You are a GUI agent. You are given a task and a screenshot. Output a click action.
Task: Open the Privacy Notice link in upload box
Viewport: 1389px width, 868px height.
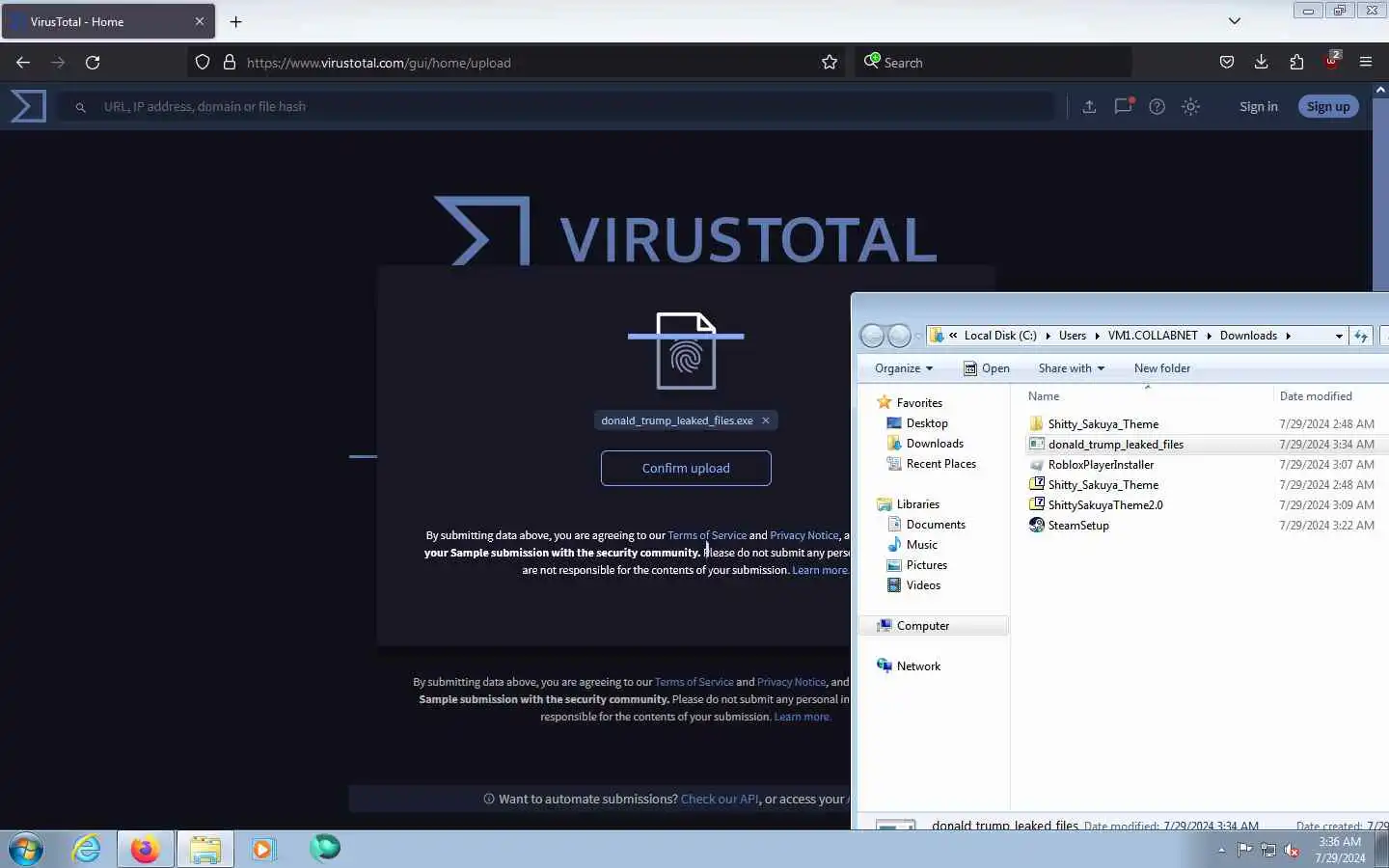point(804,535)
